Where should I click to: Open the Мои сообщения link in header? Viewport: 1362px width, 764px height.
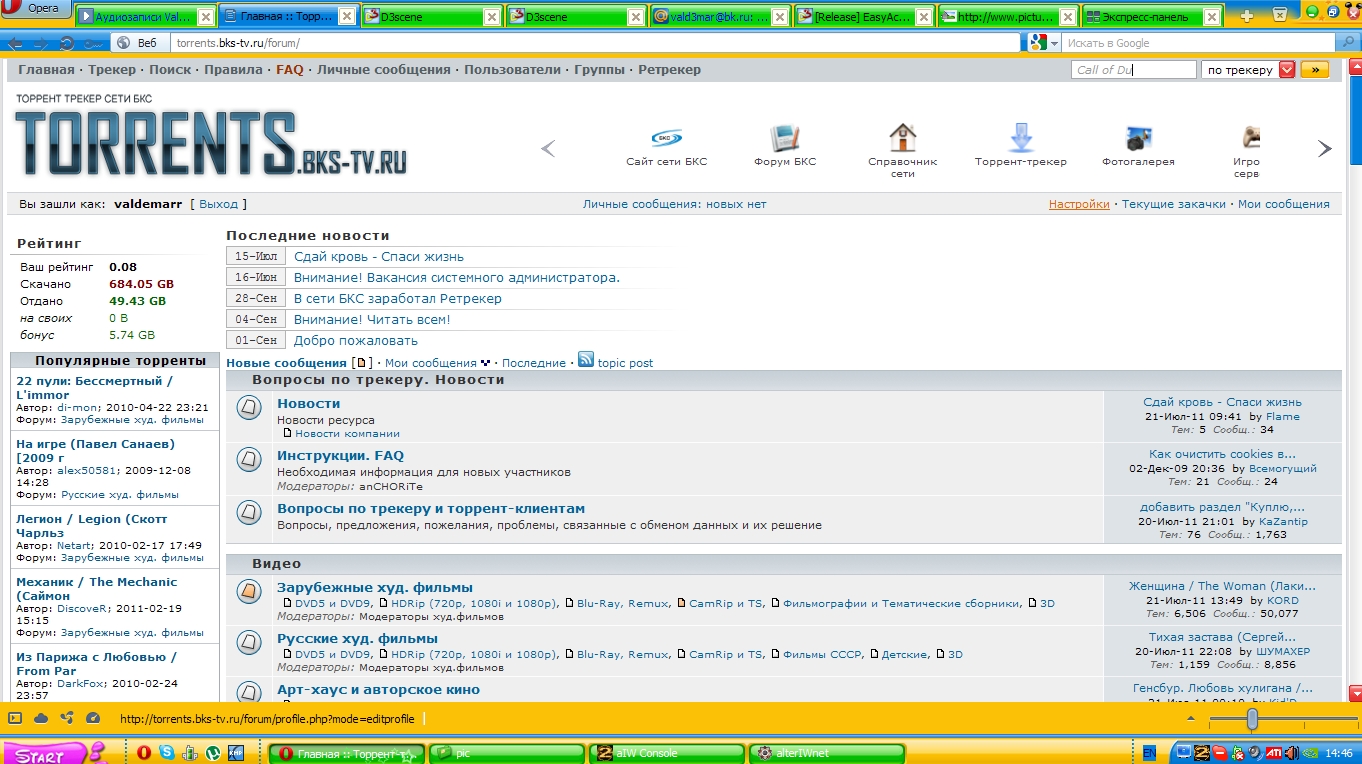(1284, 204)
